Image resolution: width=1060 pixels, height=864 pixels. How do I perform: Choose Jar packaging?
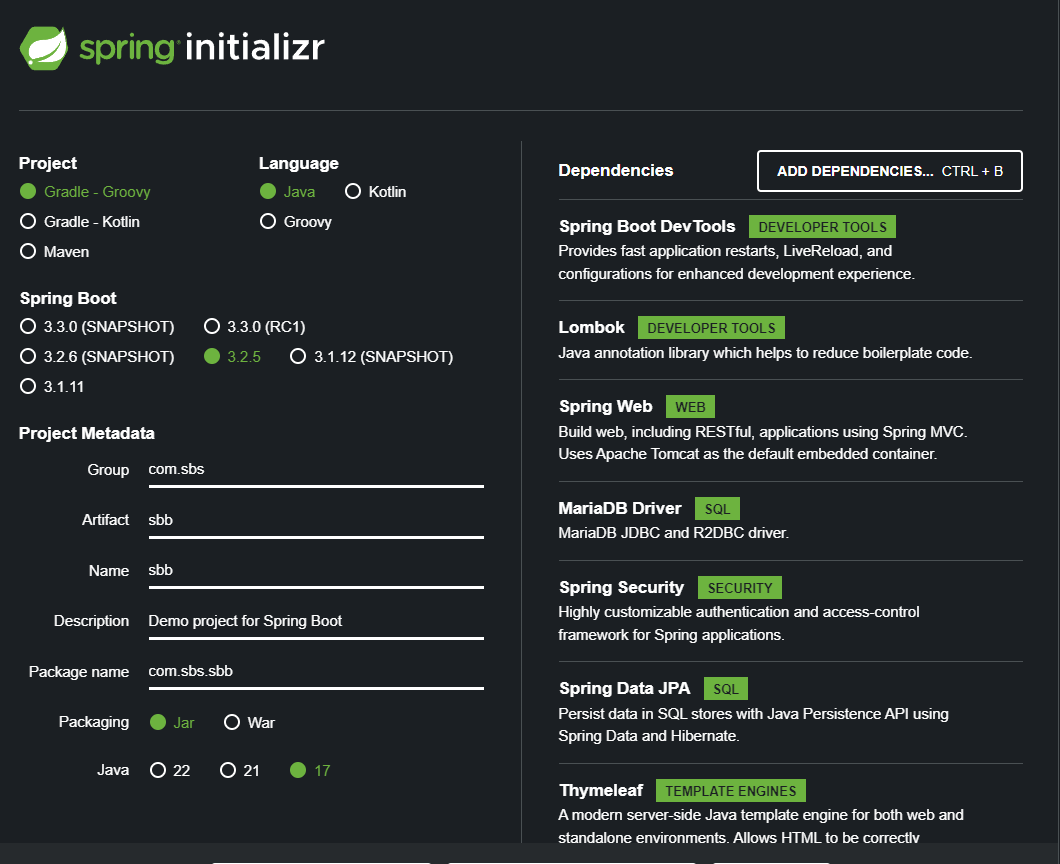pyautogui.click(x=172, y=723)
